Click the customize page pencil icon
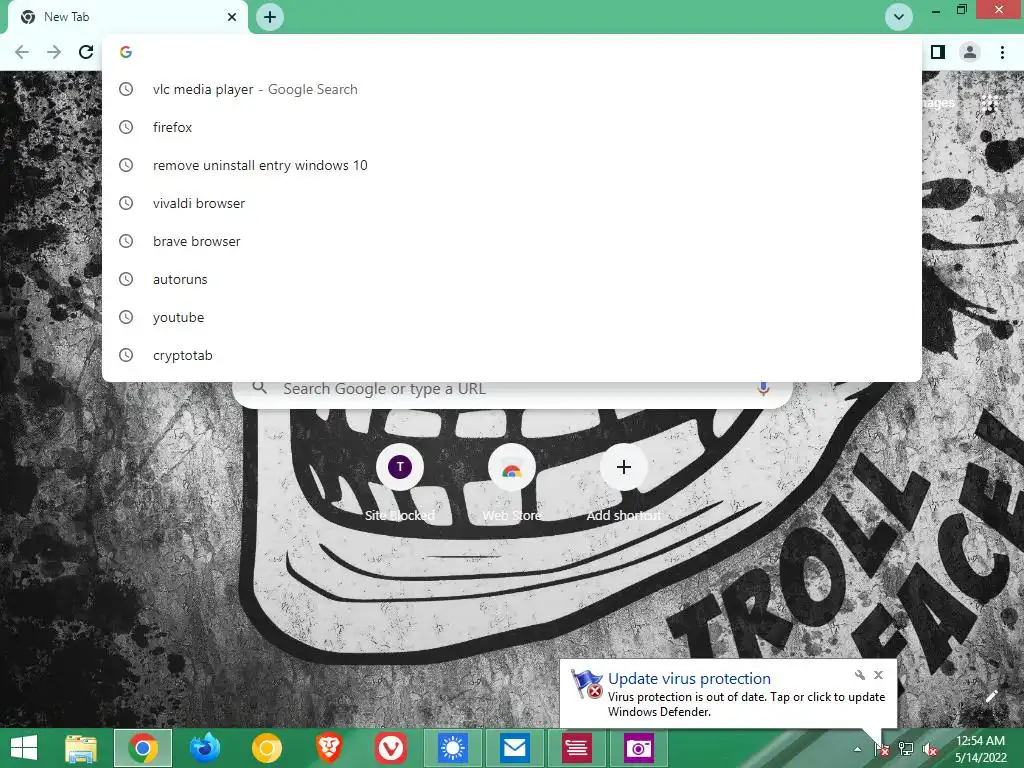This screenshot has height=768, width=1024. 991,696
